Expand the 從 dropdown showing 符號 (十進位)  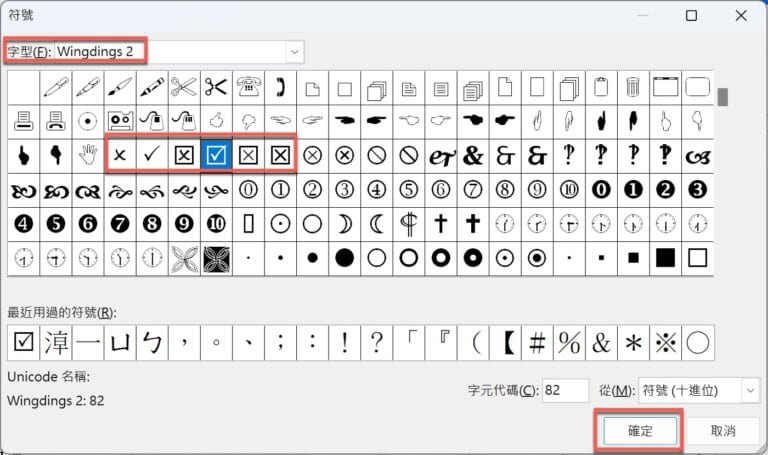tap(750, 390)
